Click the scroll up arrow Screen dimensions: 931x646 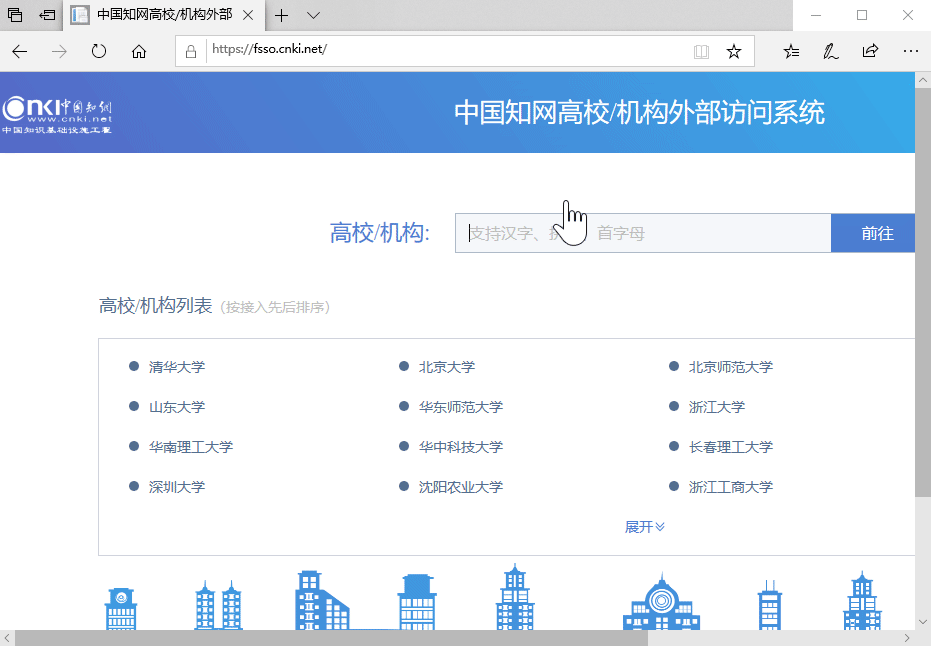point(923,80)
